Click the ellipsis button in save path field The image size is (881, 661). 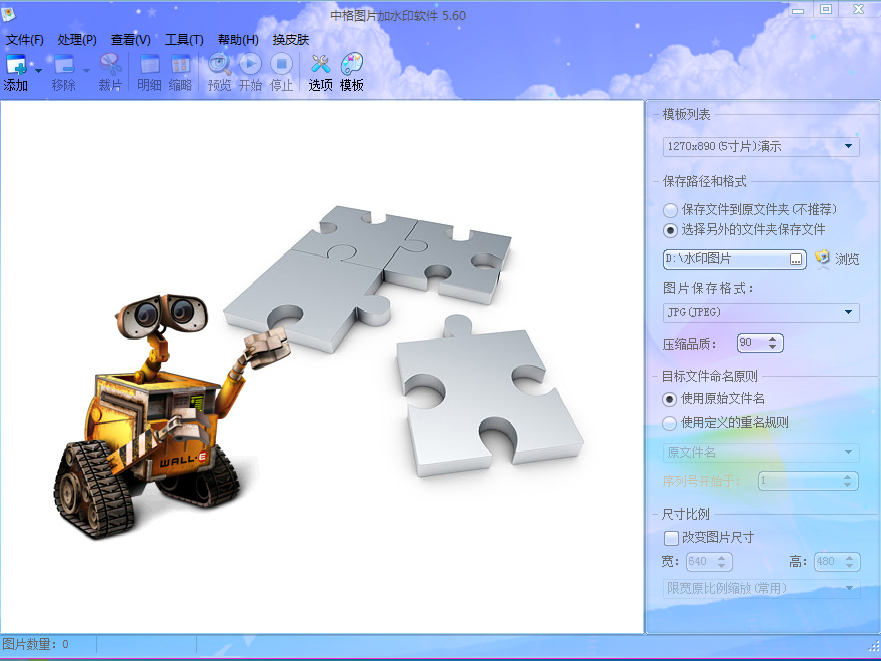click(796, 259)
